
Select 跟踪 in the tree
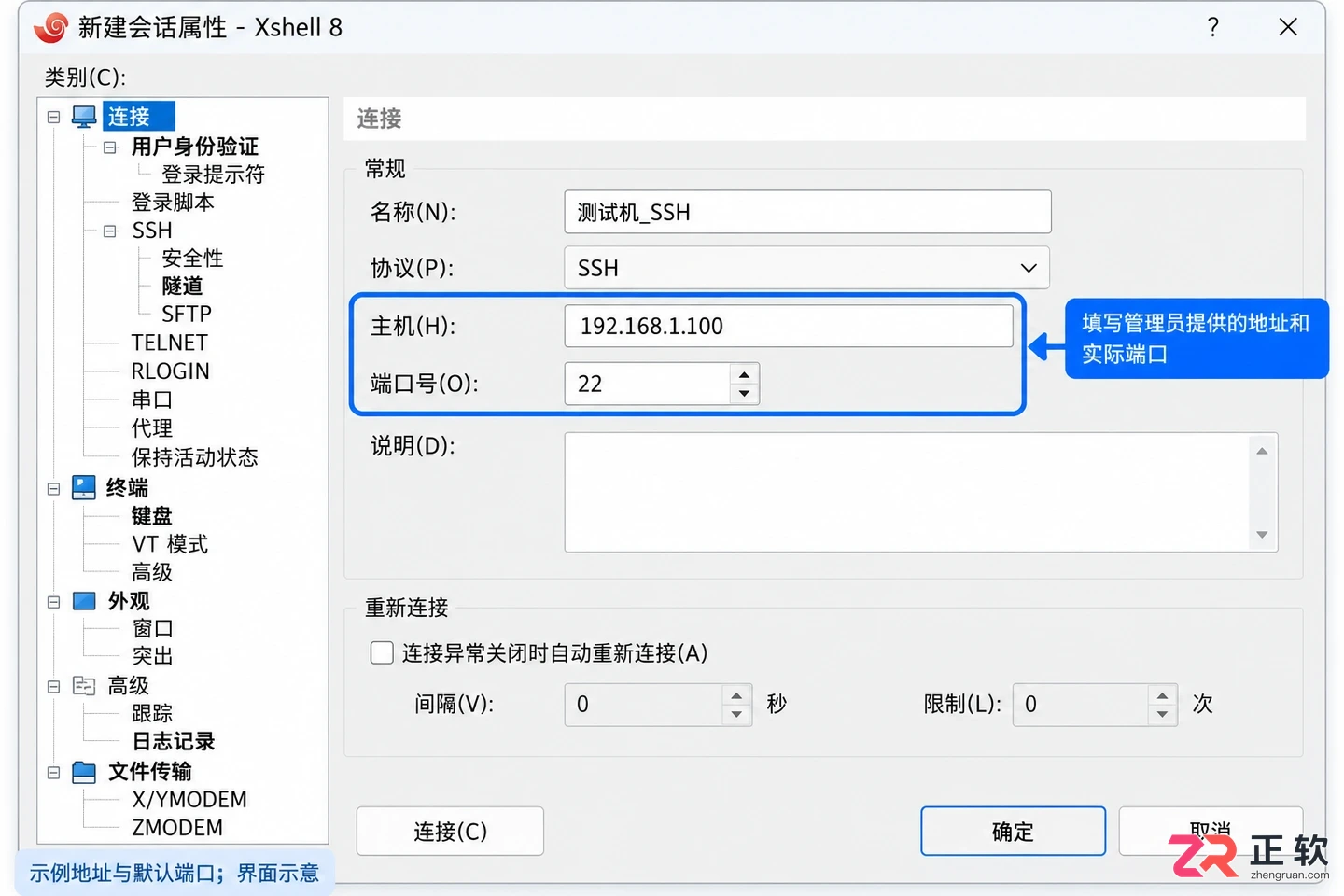152,713
